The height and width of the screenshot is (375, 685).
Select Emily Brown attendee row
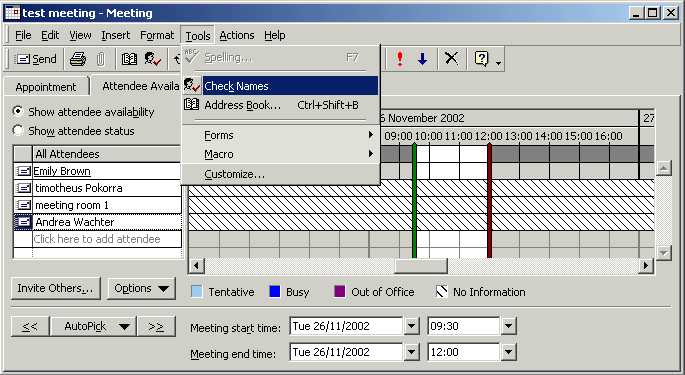click(107, 171)
